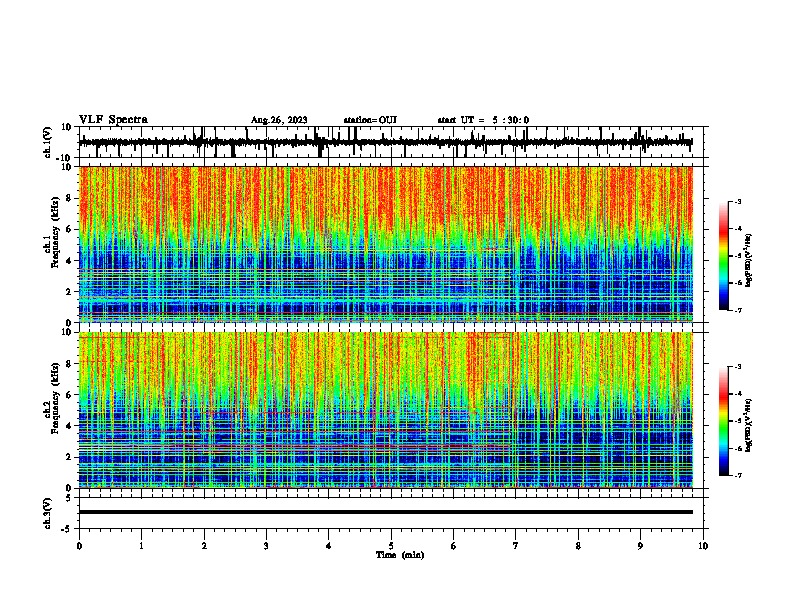The height and width of the screenshot is (612, 792).
Task: Click the '4' kHz tick of ch.2 spectrogram
Action: [x=70, y=426]
